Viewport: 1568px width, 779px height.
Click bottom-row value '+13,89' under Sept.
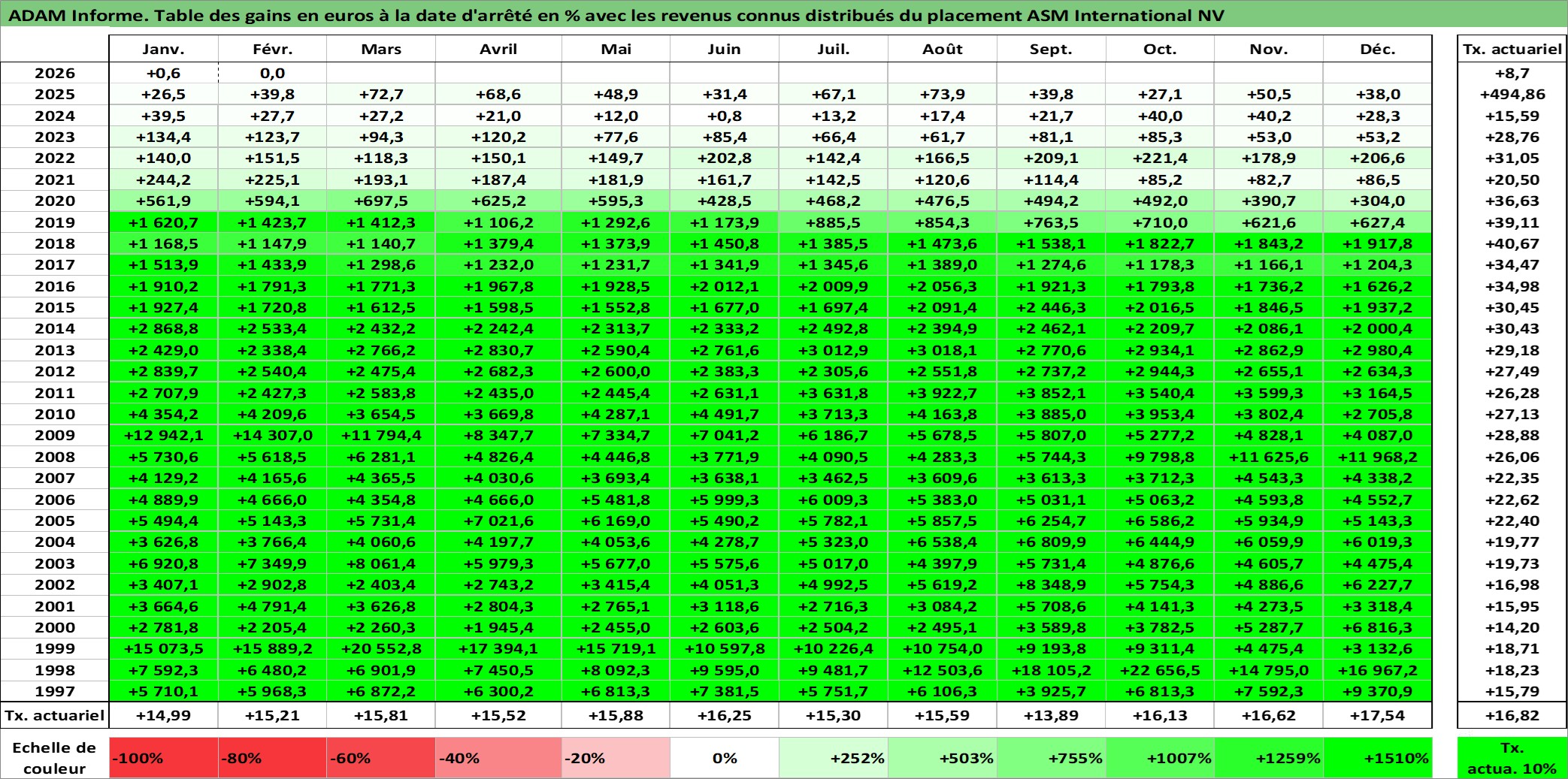1051,715
